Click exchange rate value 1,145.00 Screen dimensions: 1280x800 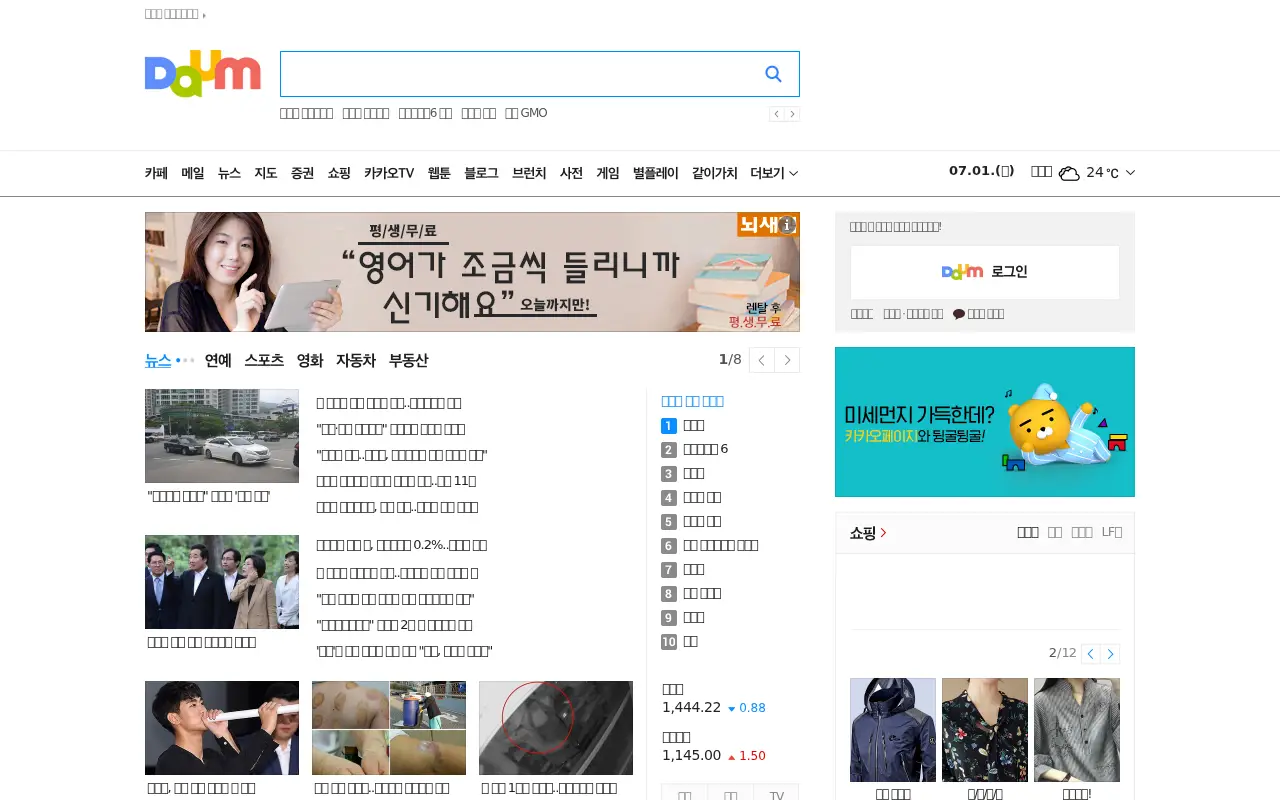point(691,755)
